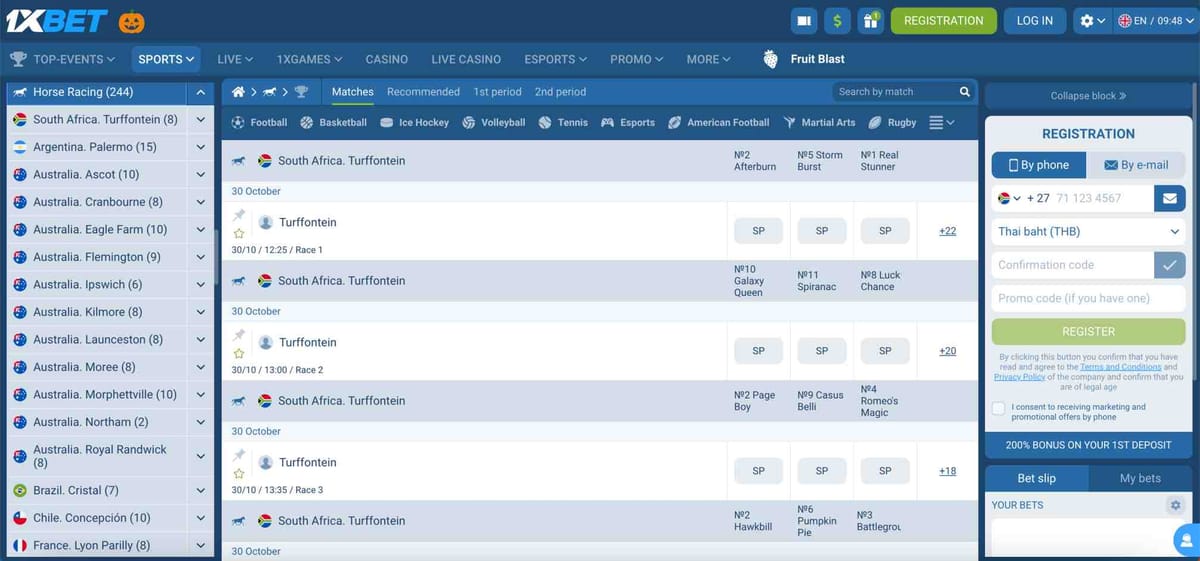Switch to the My bets tab
This screenshot has width=1200, height=561.
point(1140,478)
